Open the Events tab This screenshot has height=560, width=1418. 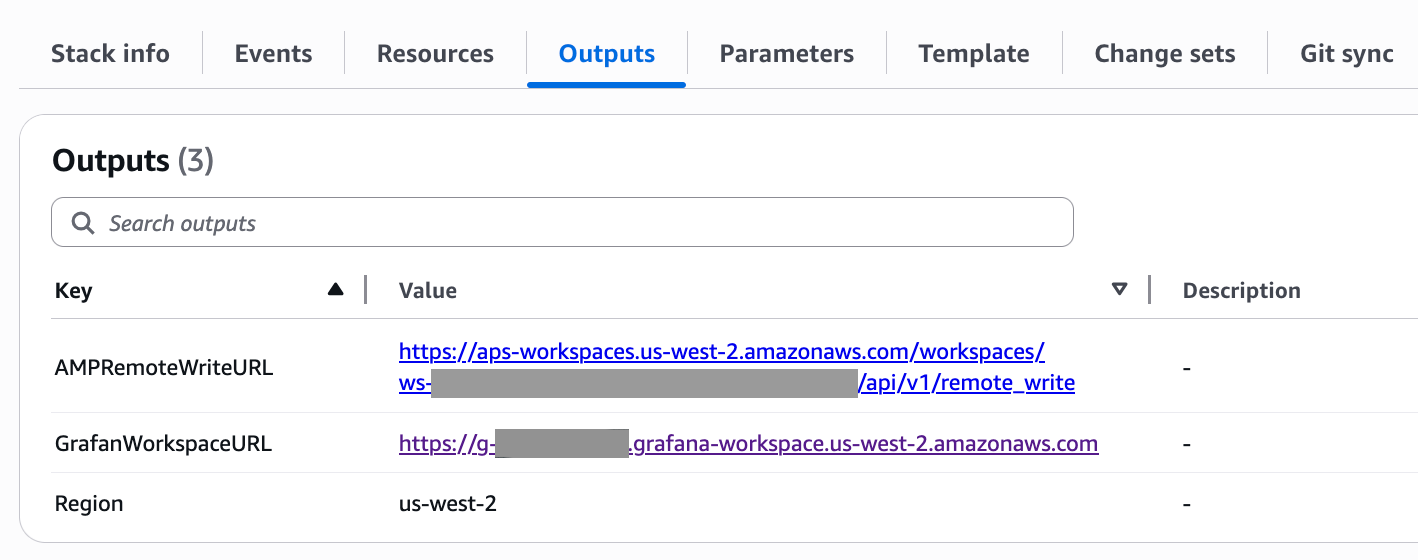click(273, 54)
